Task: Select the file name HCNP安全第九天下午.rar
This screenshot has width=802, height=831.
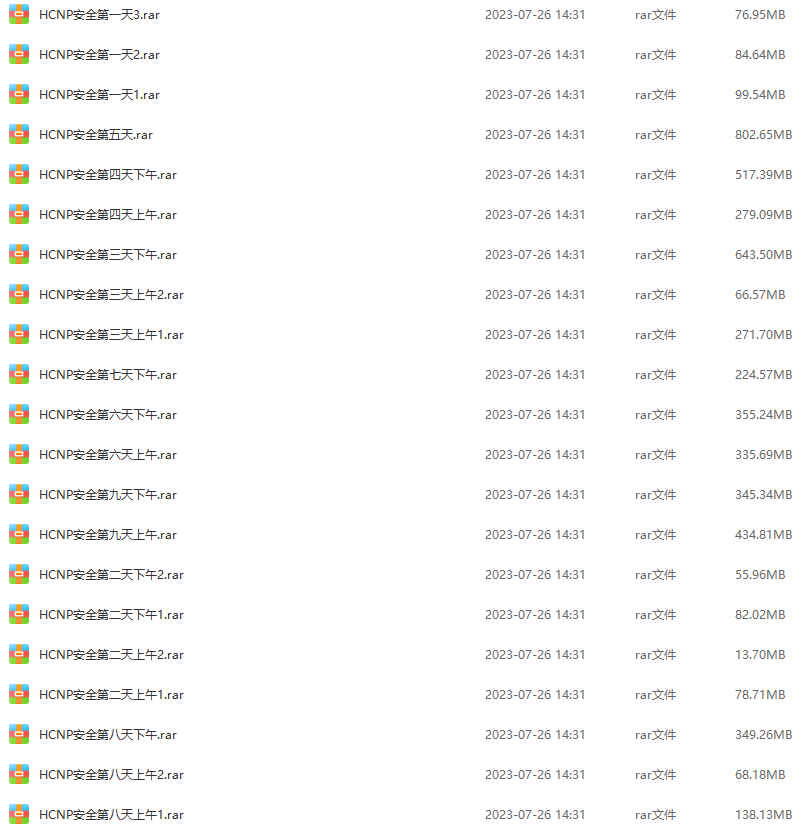Action: 108,495
